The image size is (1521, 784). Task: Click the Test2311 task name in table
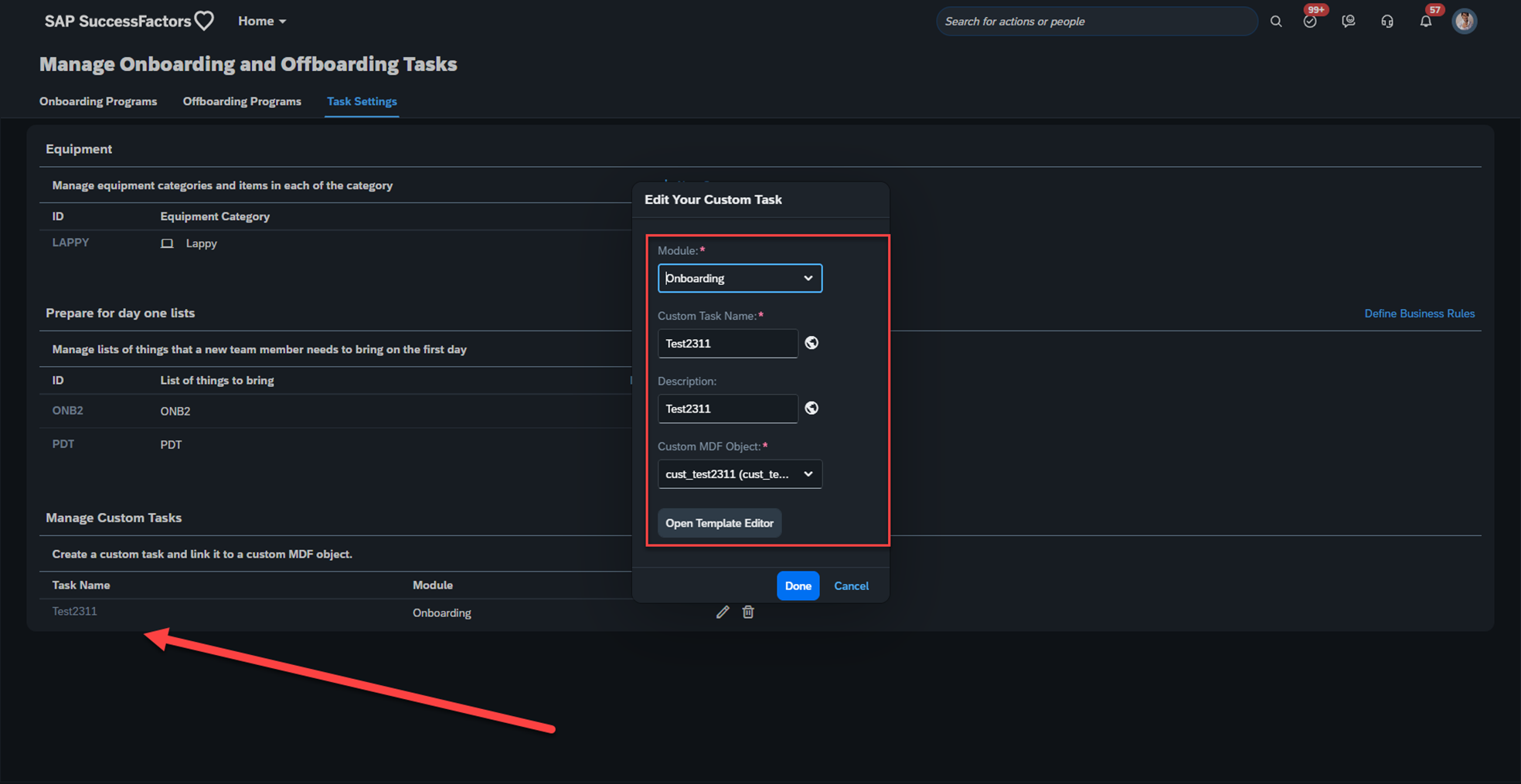[x=74, y=611]
